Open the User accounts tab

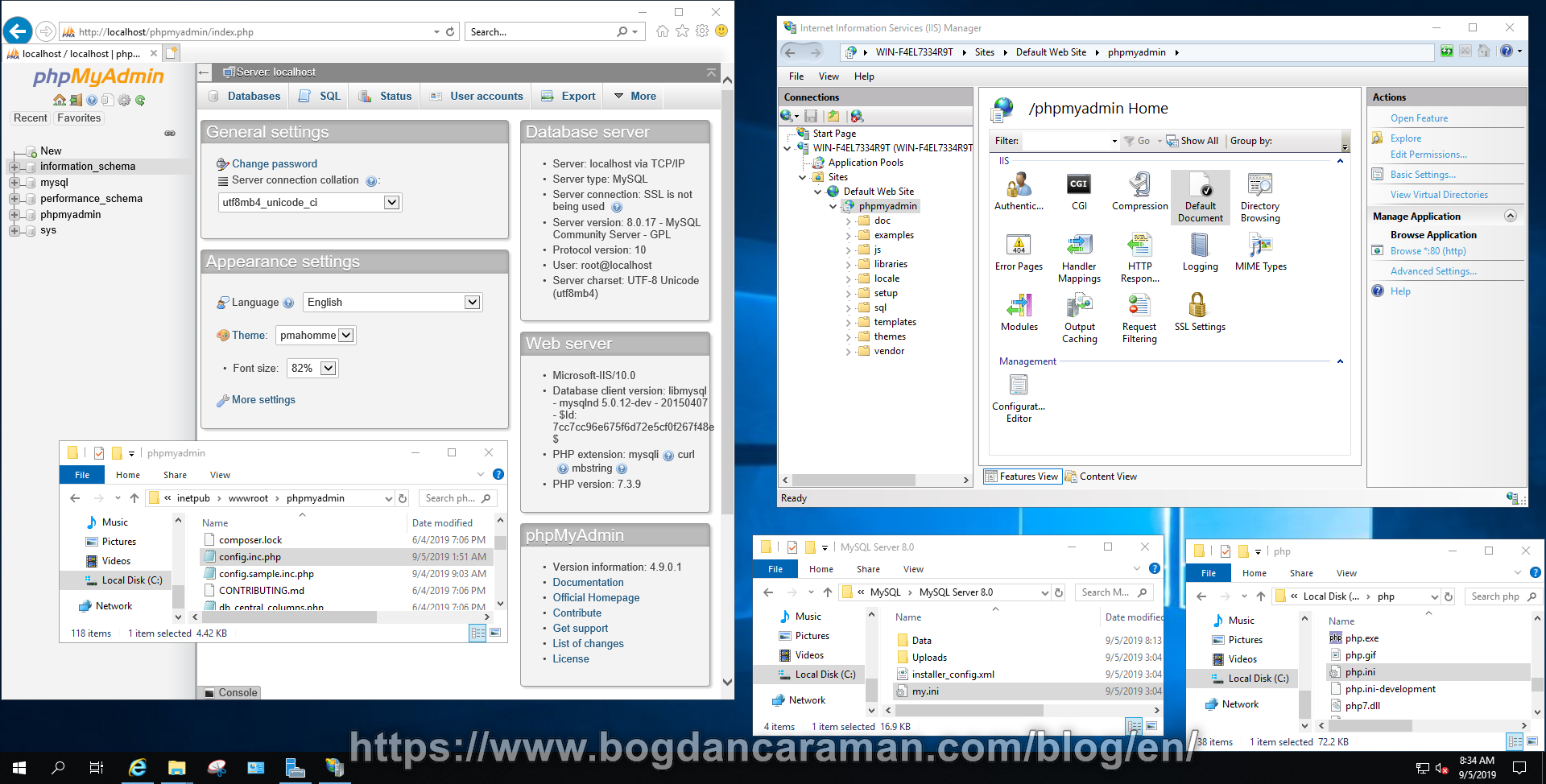click(x=477, y=96)
